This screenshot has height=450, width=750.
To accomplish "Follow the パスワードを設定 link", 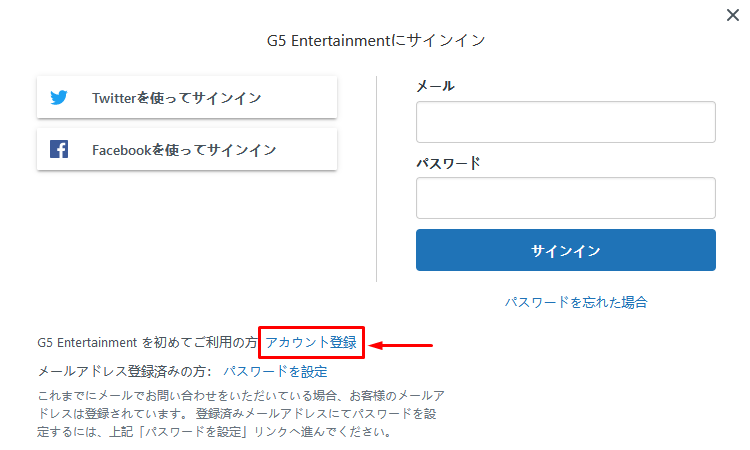I will [276, 372].
